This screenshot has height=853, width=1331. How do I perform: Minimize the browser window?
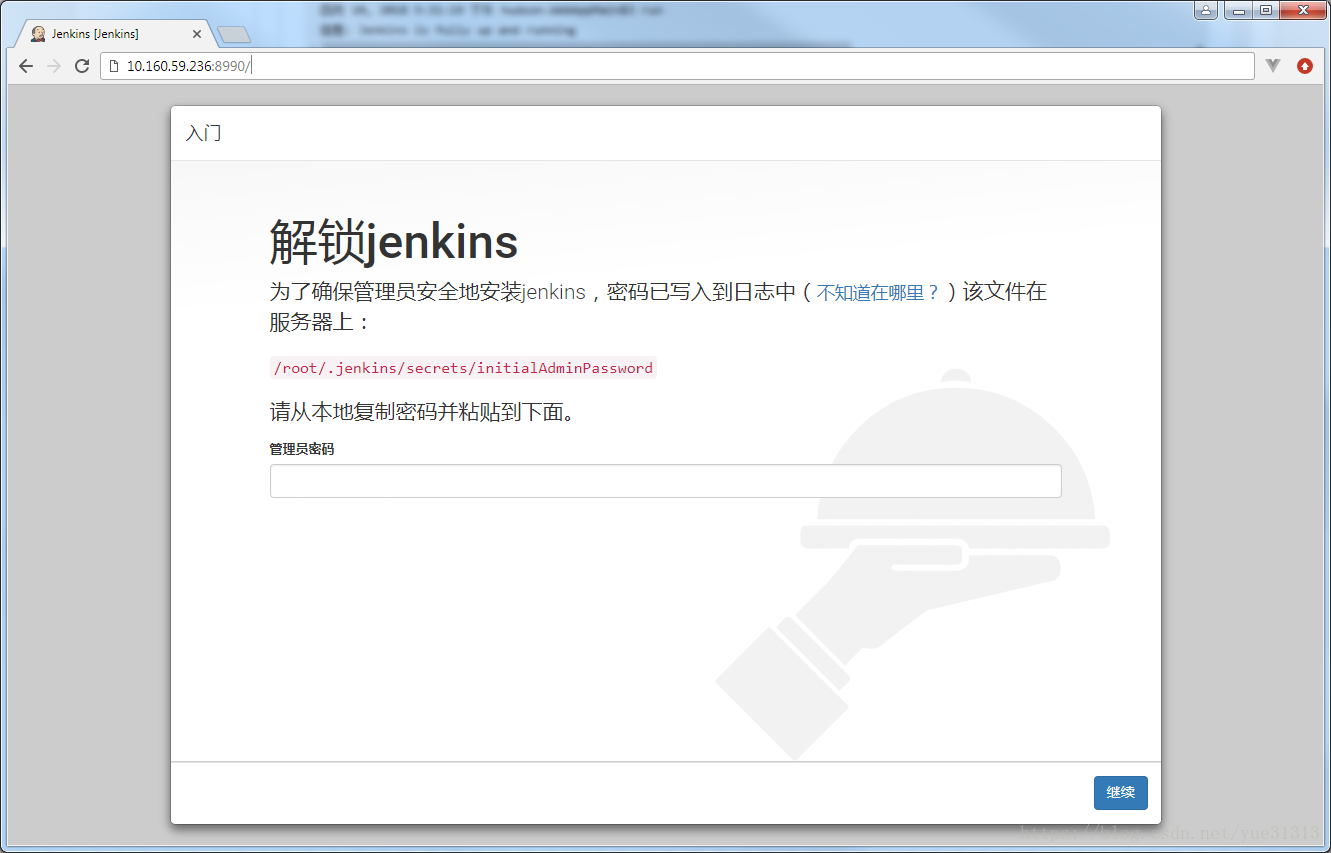pos(1238,9)
